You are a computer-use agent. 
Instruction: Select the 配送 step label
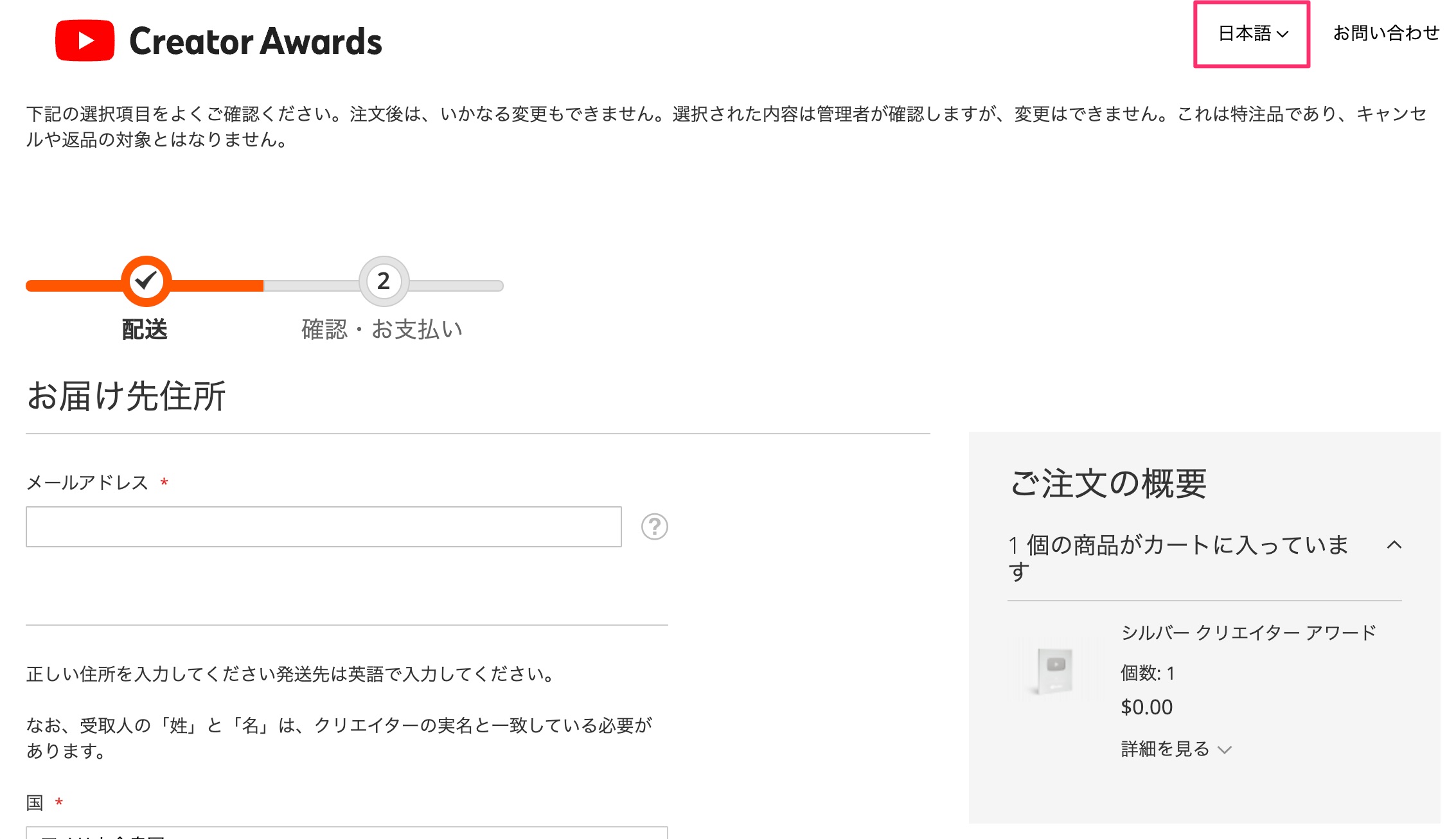pos(145,329)
